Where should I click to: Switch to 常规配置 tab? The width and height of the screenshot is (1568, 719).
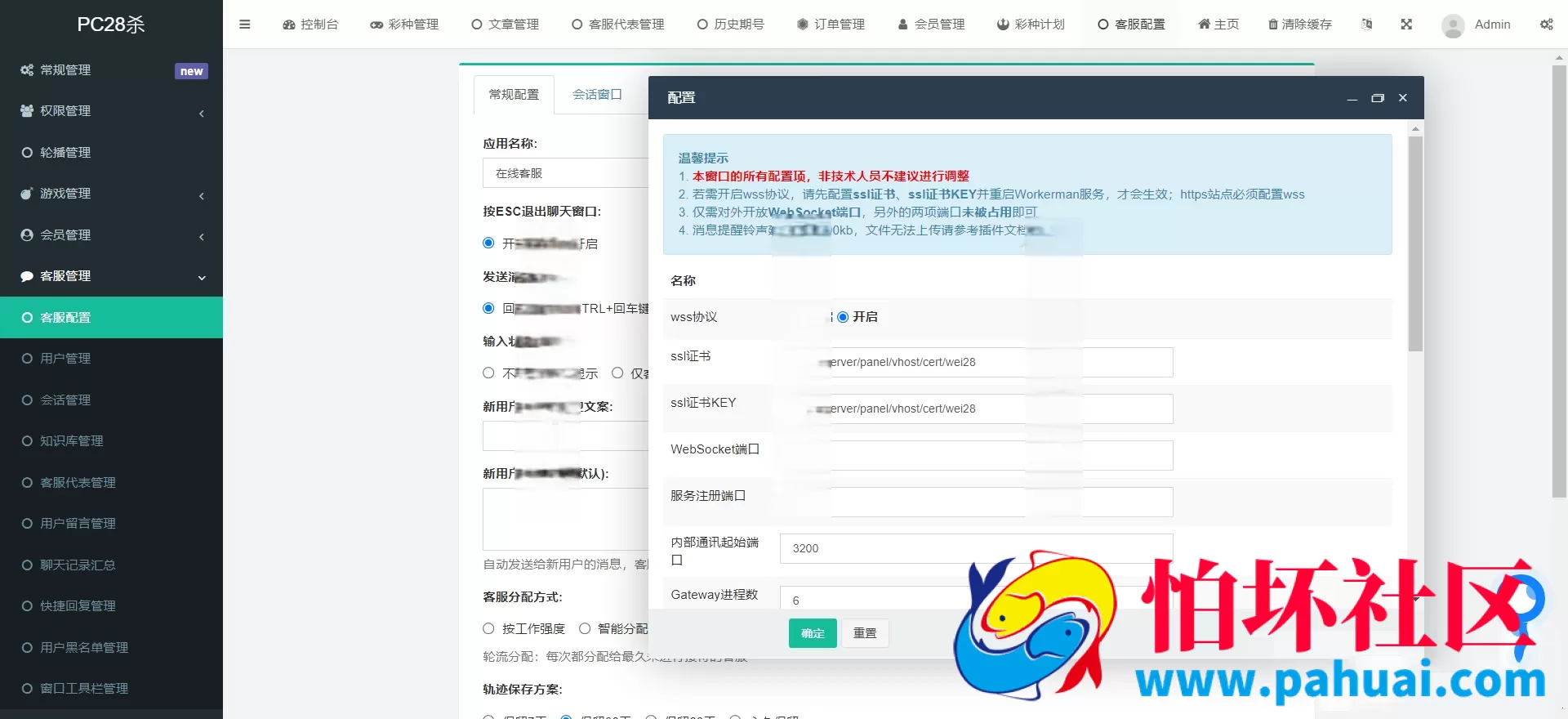pyautogui.click(x=514, y=95)
